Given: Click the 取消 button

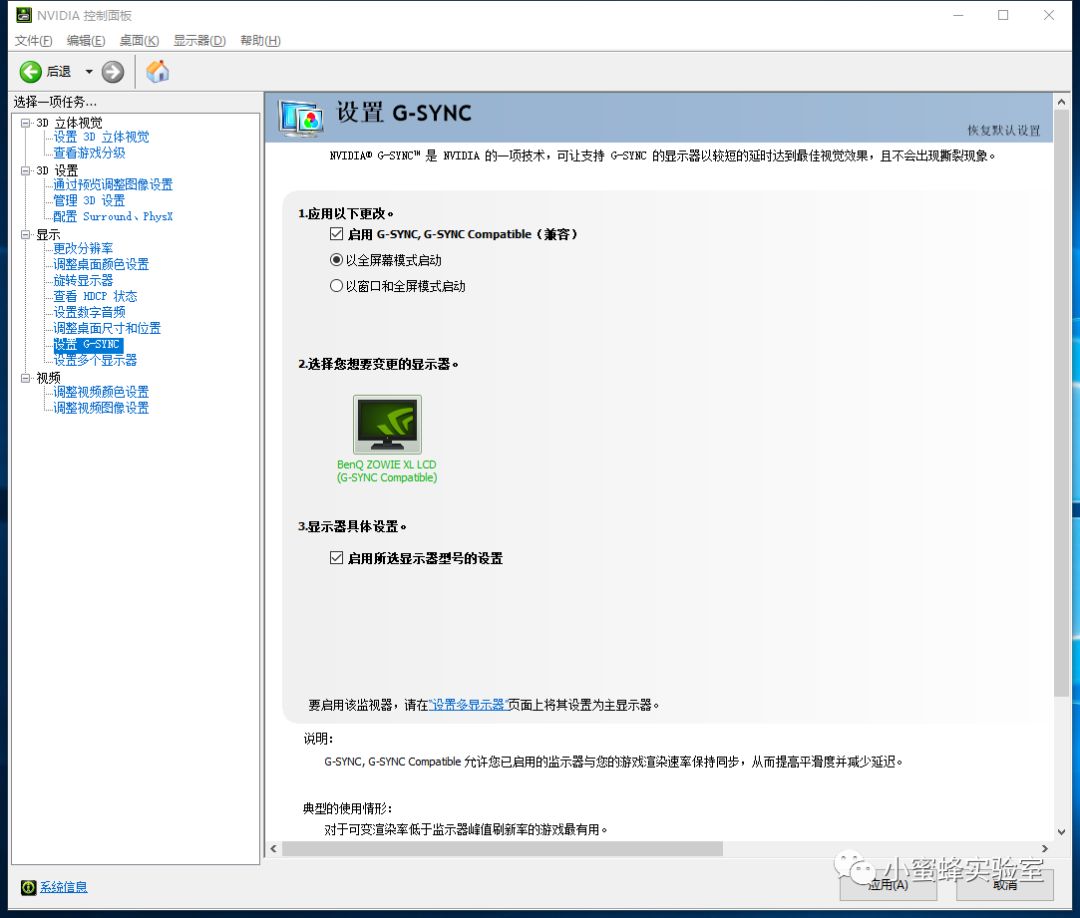Looking at the screenshot, I should [1005, 885].
